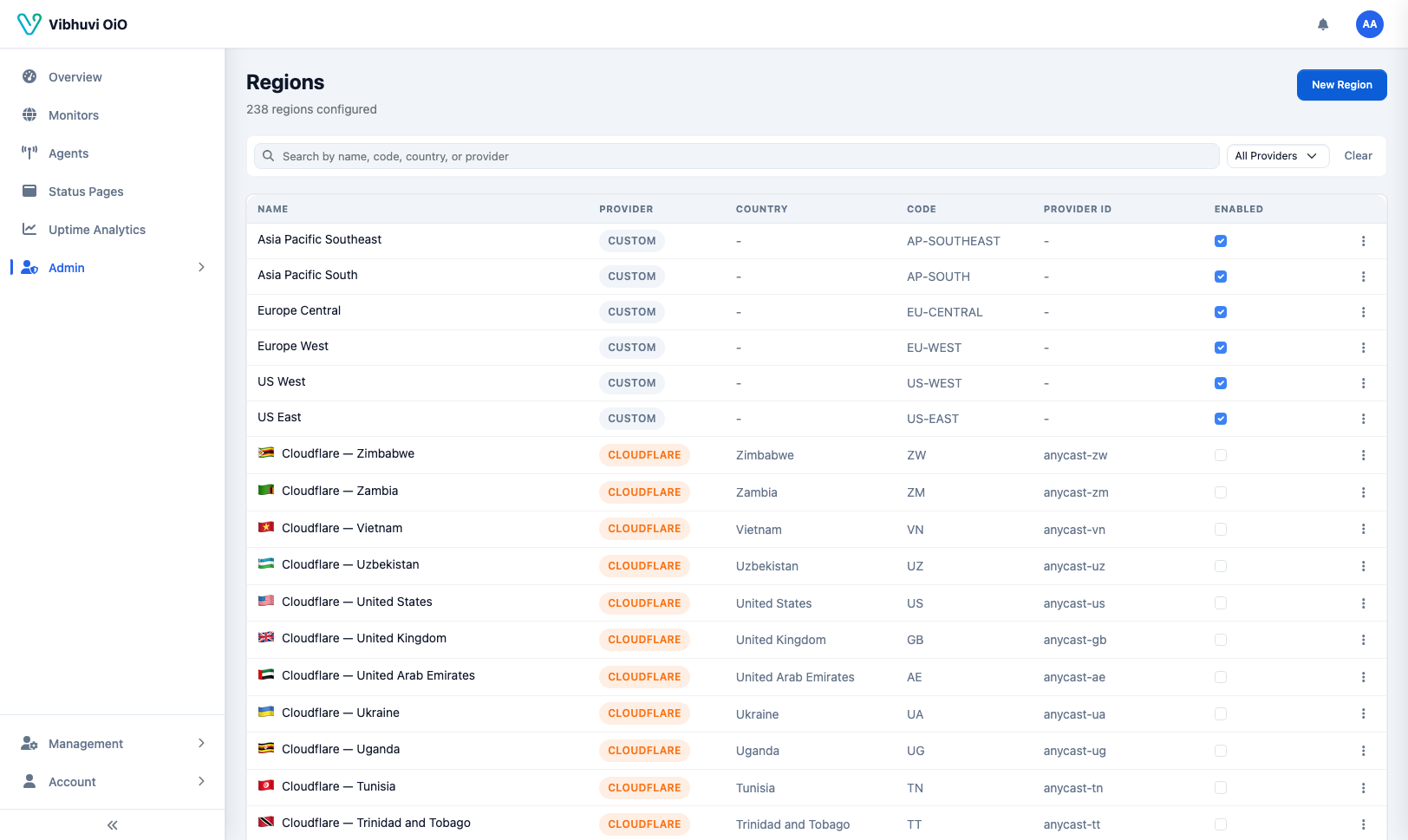Collapse the sidebar with double-chevron icon
The image size is (1408, 840).
113,825
